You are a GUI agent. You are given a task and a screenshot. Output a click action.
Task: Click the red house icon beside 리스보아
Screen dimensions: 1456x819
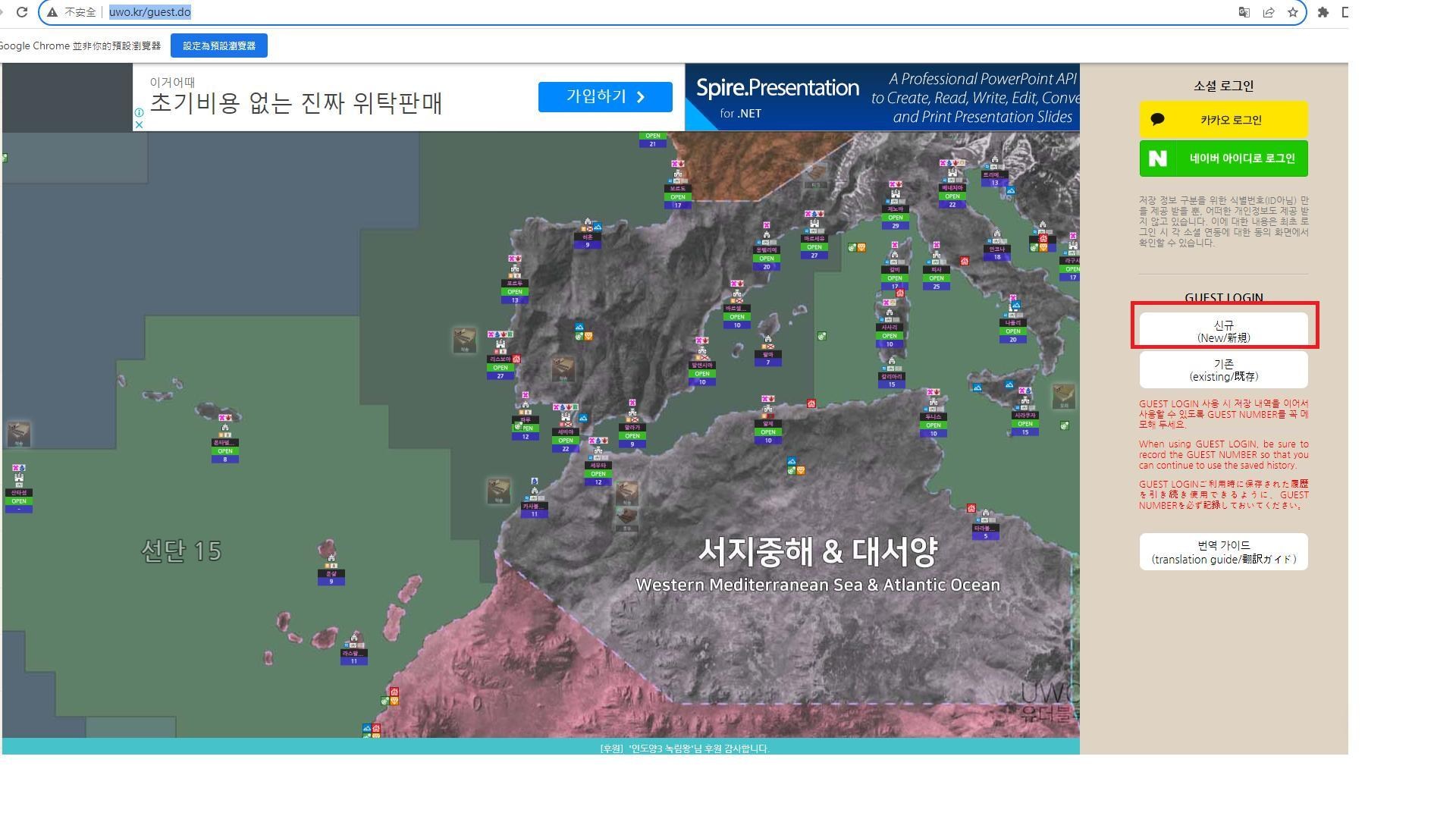[516, 359]
